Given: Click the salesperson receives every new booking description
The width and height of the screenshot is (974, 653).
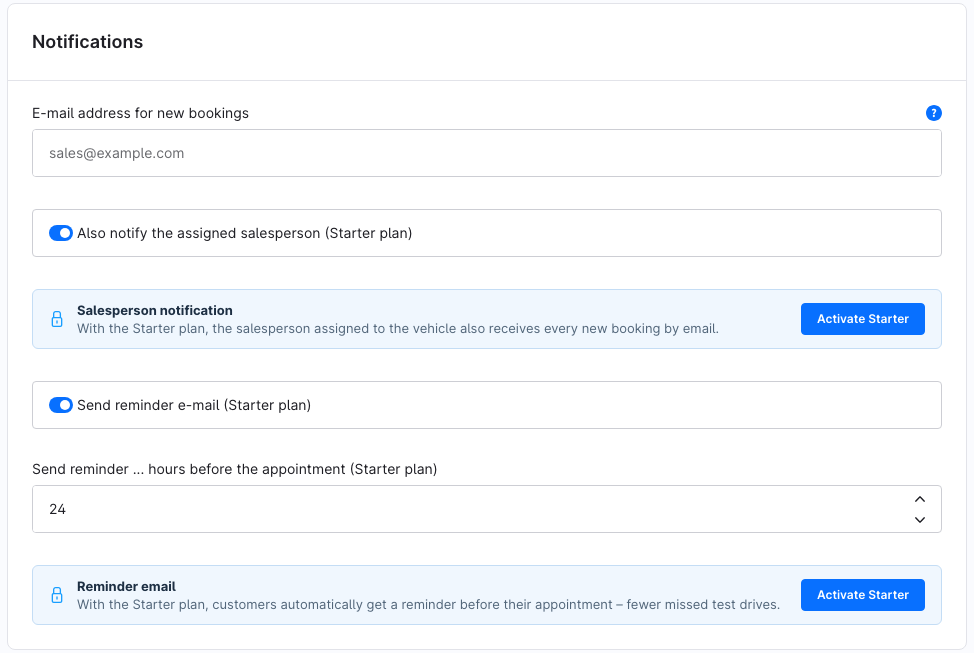Looking at the screenshot, I should 398,329.
